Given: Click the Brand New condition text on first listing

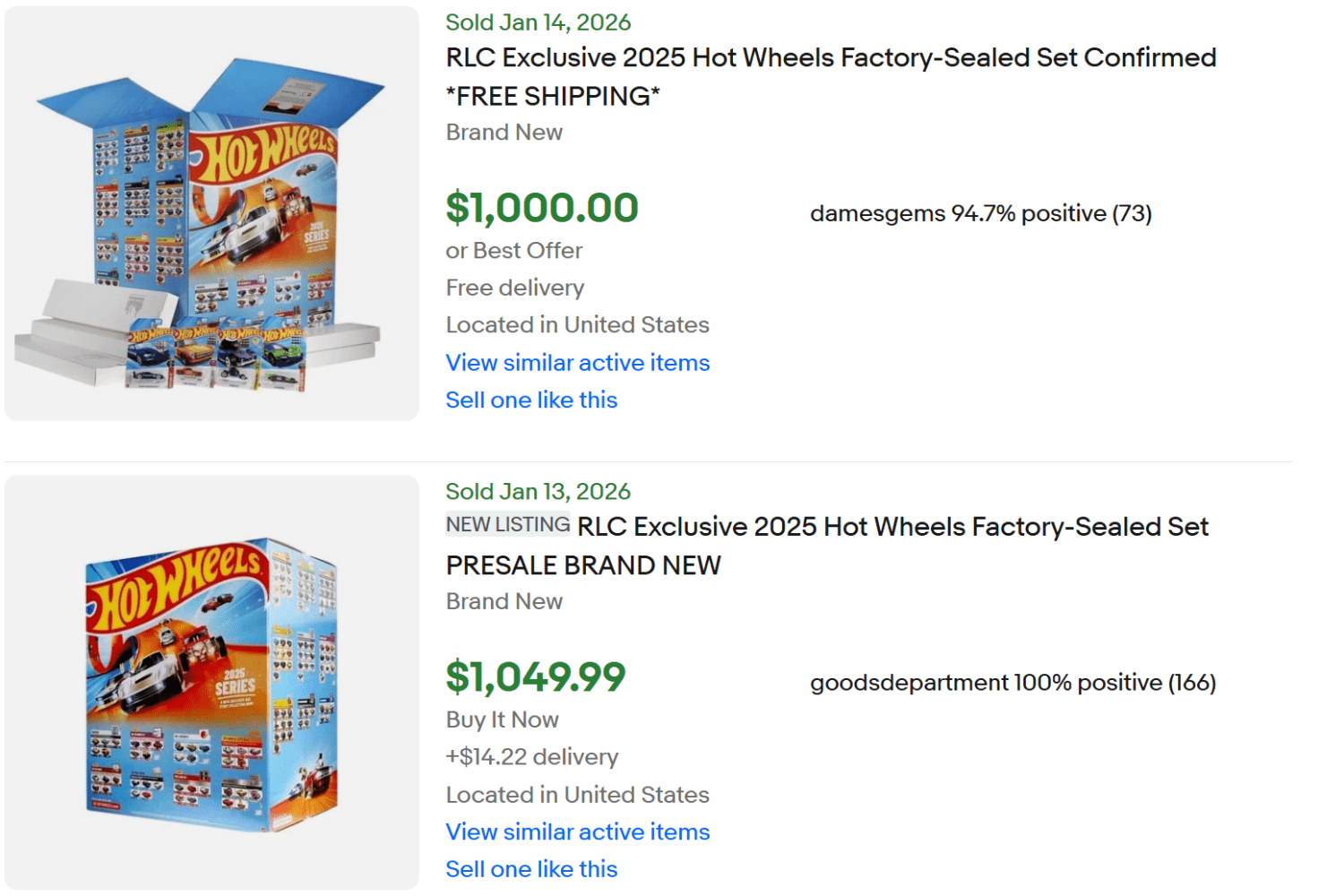Looking at the screenshot, I should [x=504, y=132].
